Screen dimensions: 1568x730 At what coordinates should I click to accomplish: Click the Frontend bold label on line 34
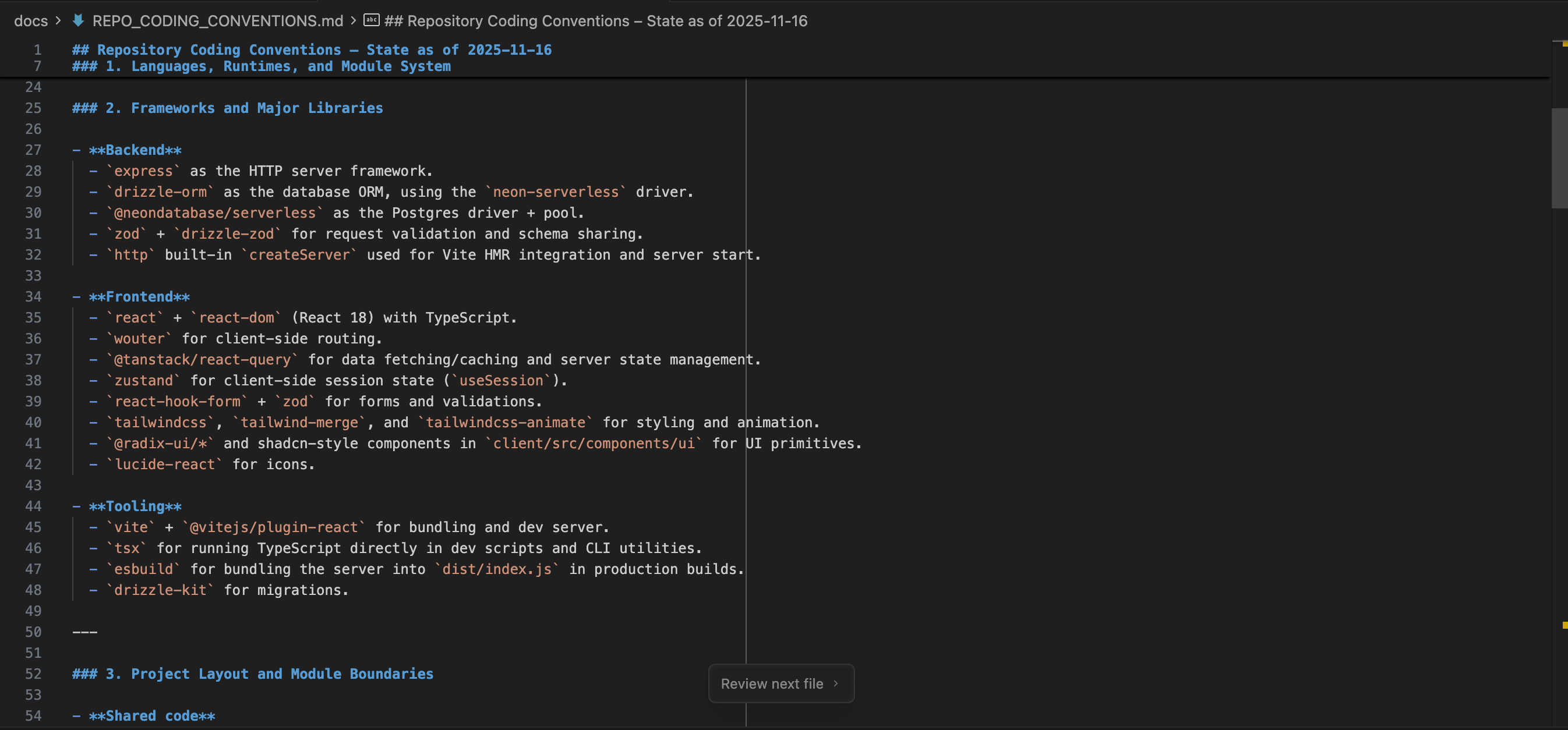139,296
